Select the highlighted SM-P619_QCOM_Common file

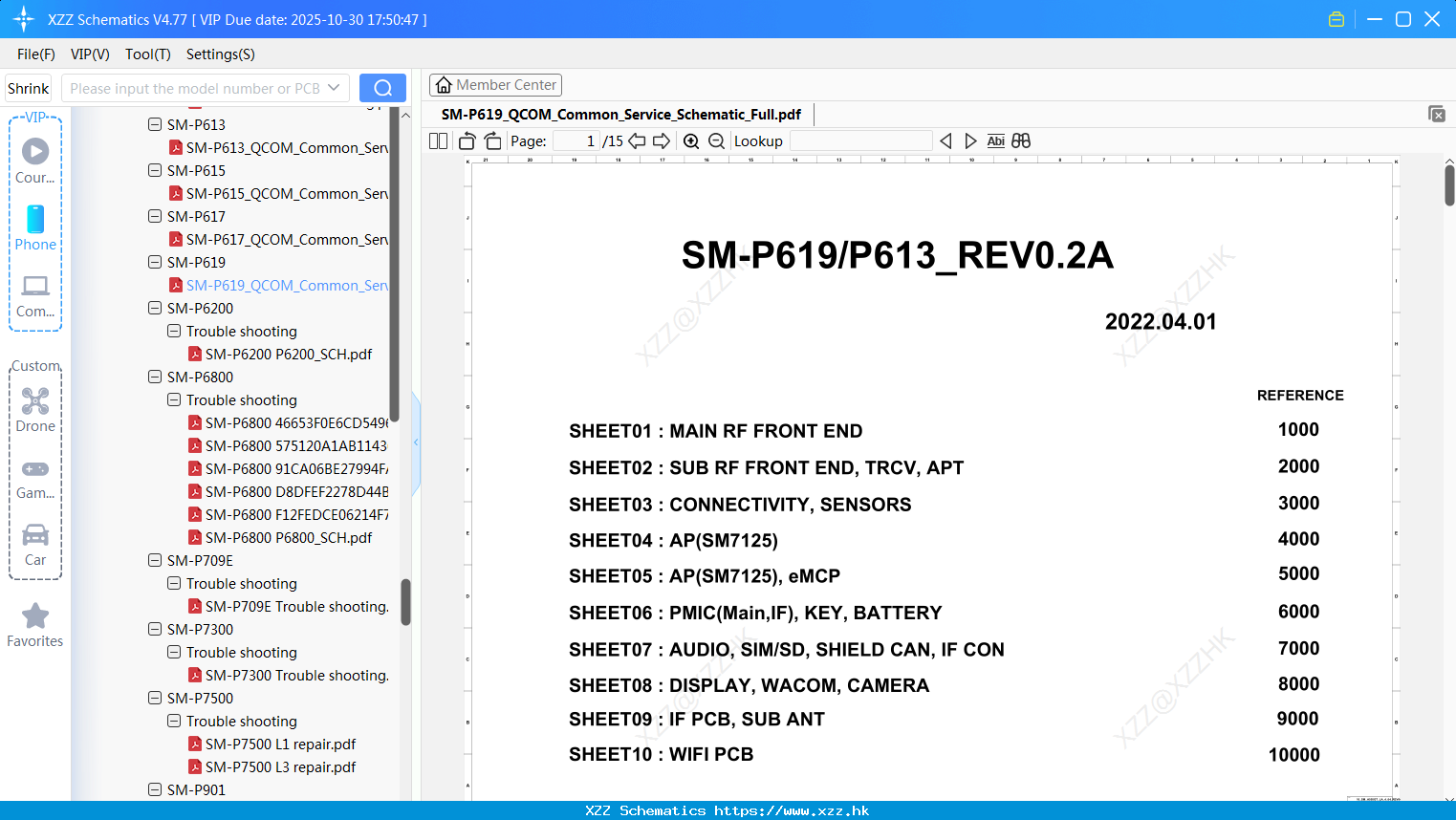click(279, 285)
